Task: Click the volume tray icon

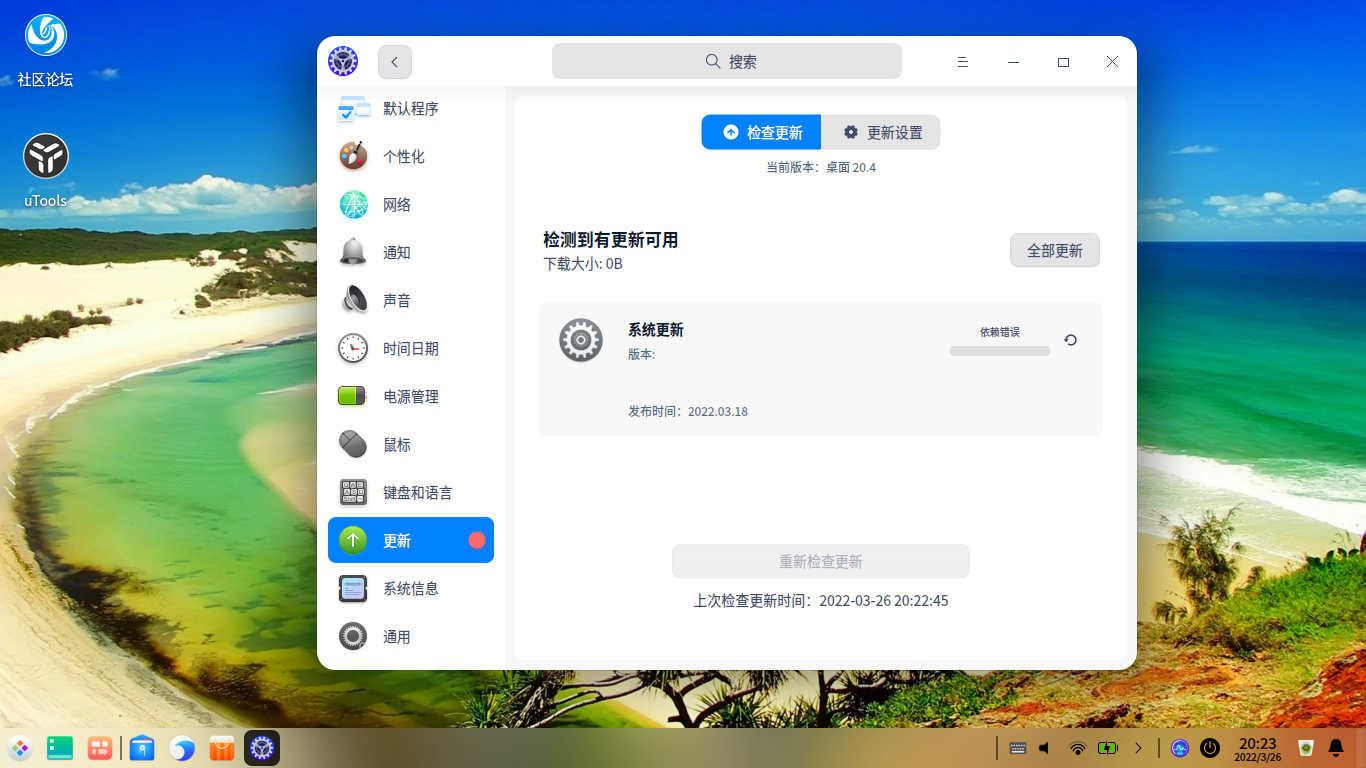Action: (x=1045, y=748)
